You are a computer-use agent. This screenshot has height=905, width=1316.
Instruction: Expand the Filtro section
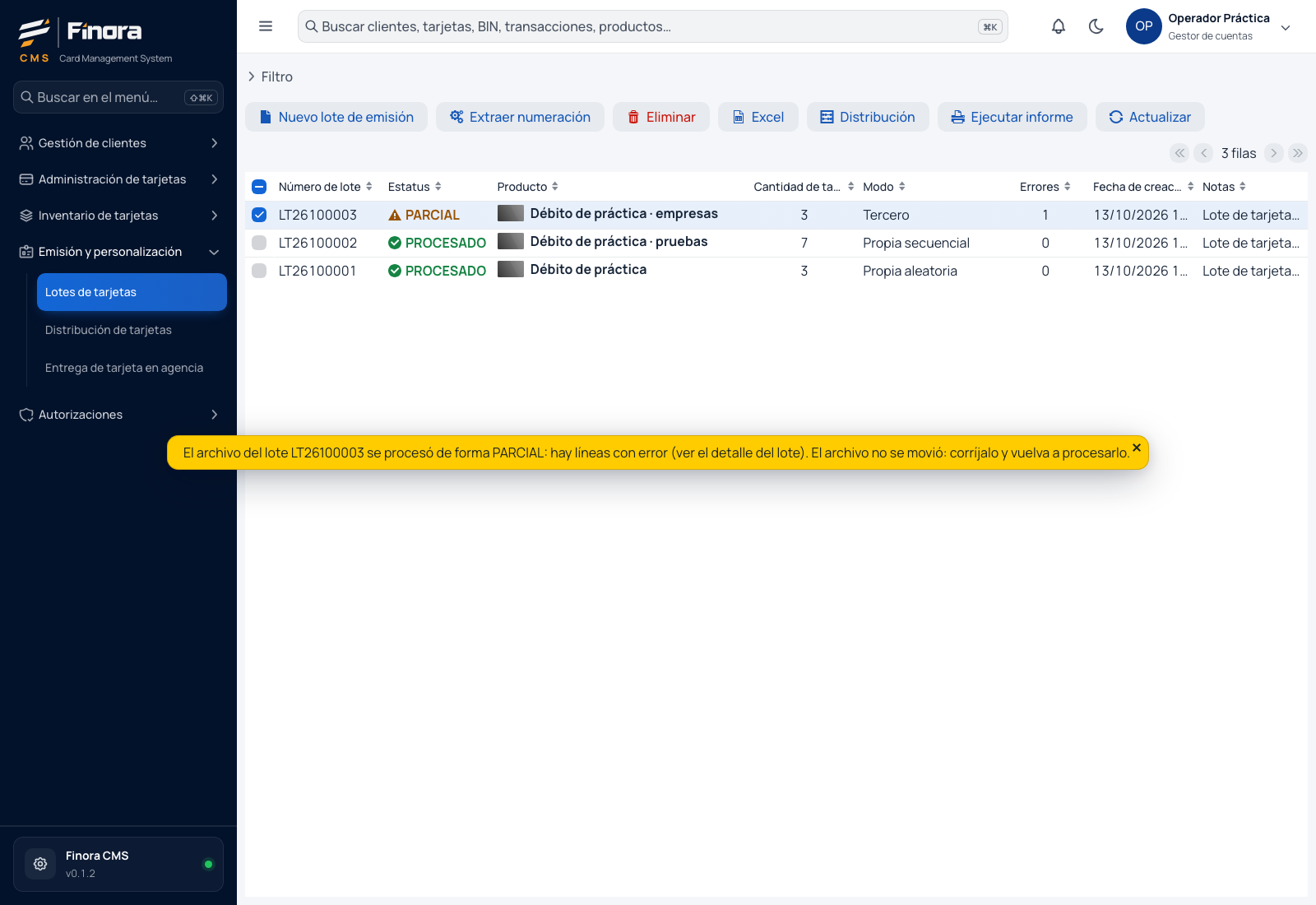pos(270,77)
